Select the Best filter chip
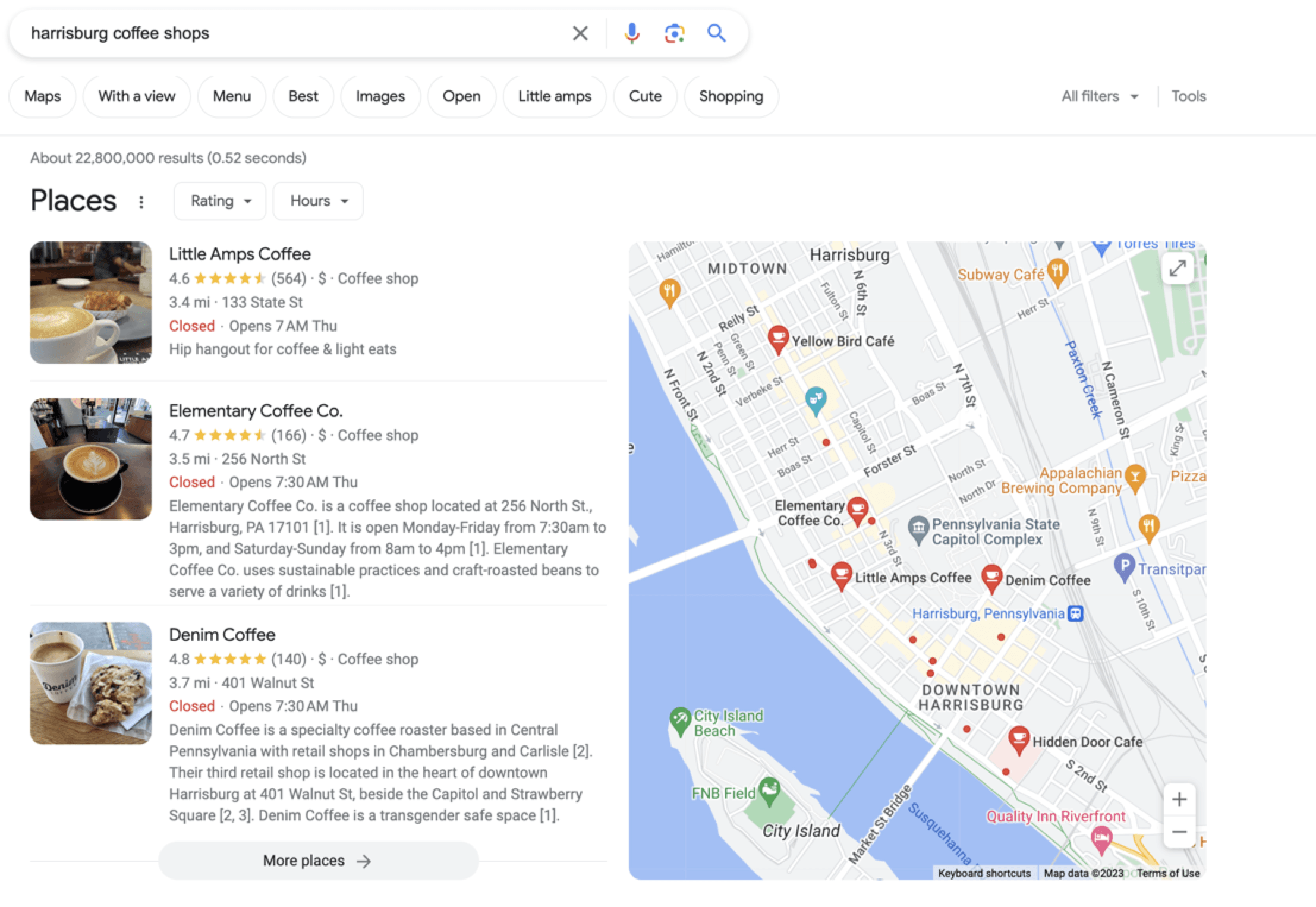Viewport: 1316px width, 907px height. (303, 96)
